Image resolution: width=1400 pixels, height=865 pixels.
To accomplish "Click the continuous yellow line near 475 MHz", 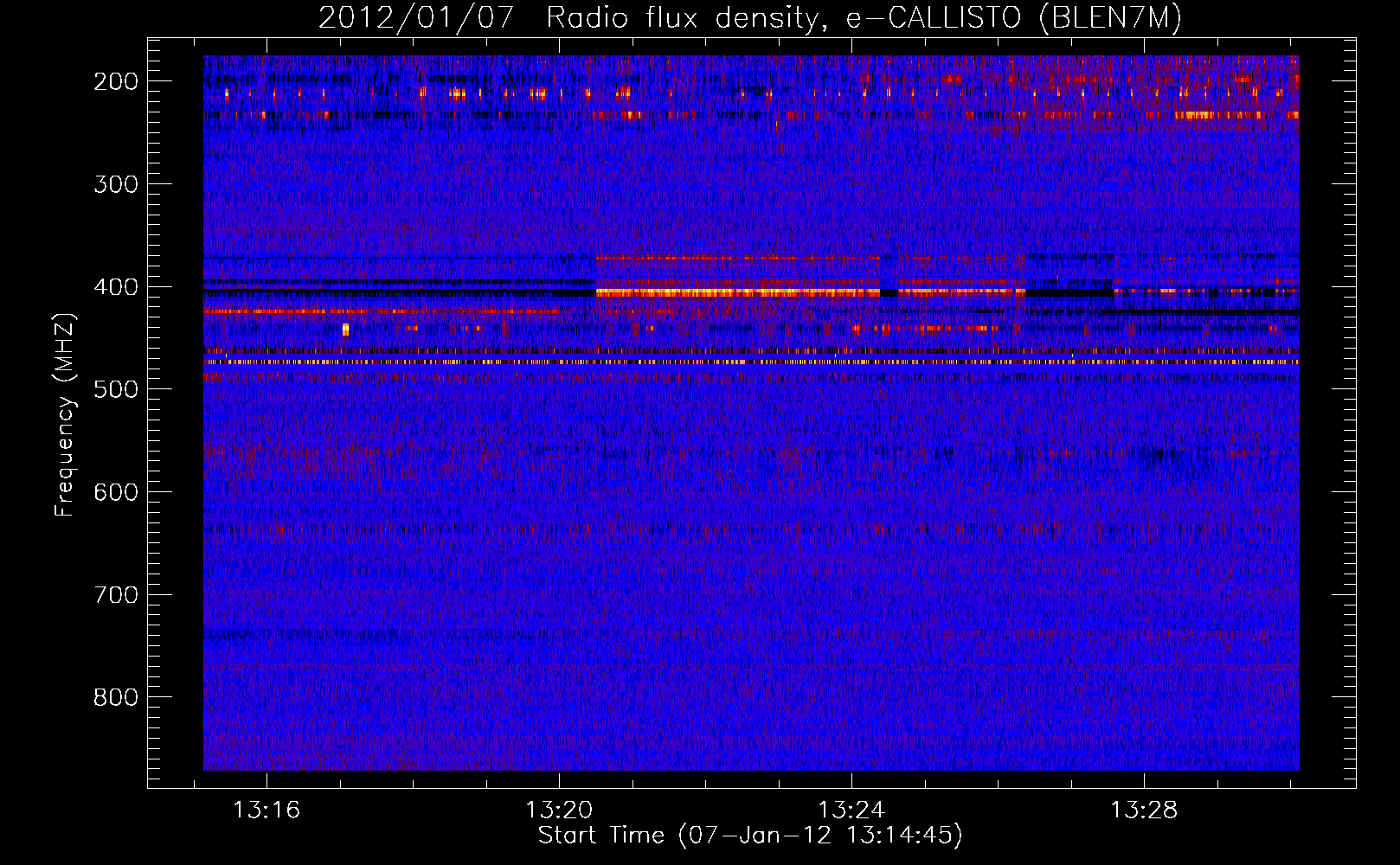I will tap(751, 362).
